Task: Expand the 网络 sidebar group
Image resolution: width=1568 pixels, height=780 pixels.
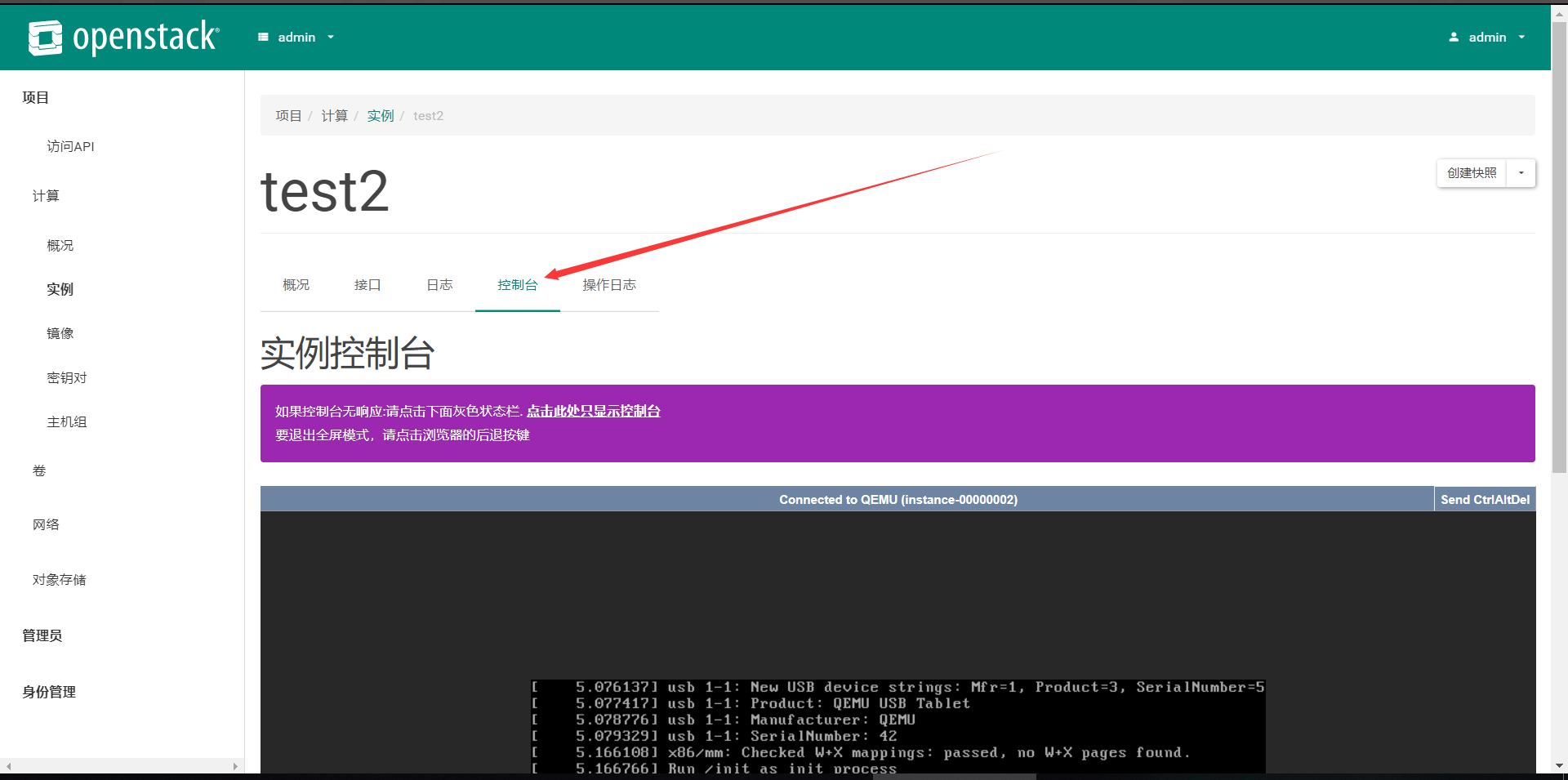Action: (46, 525)
